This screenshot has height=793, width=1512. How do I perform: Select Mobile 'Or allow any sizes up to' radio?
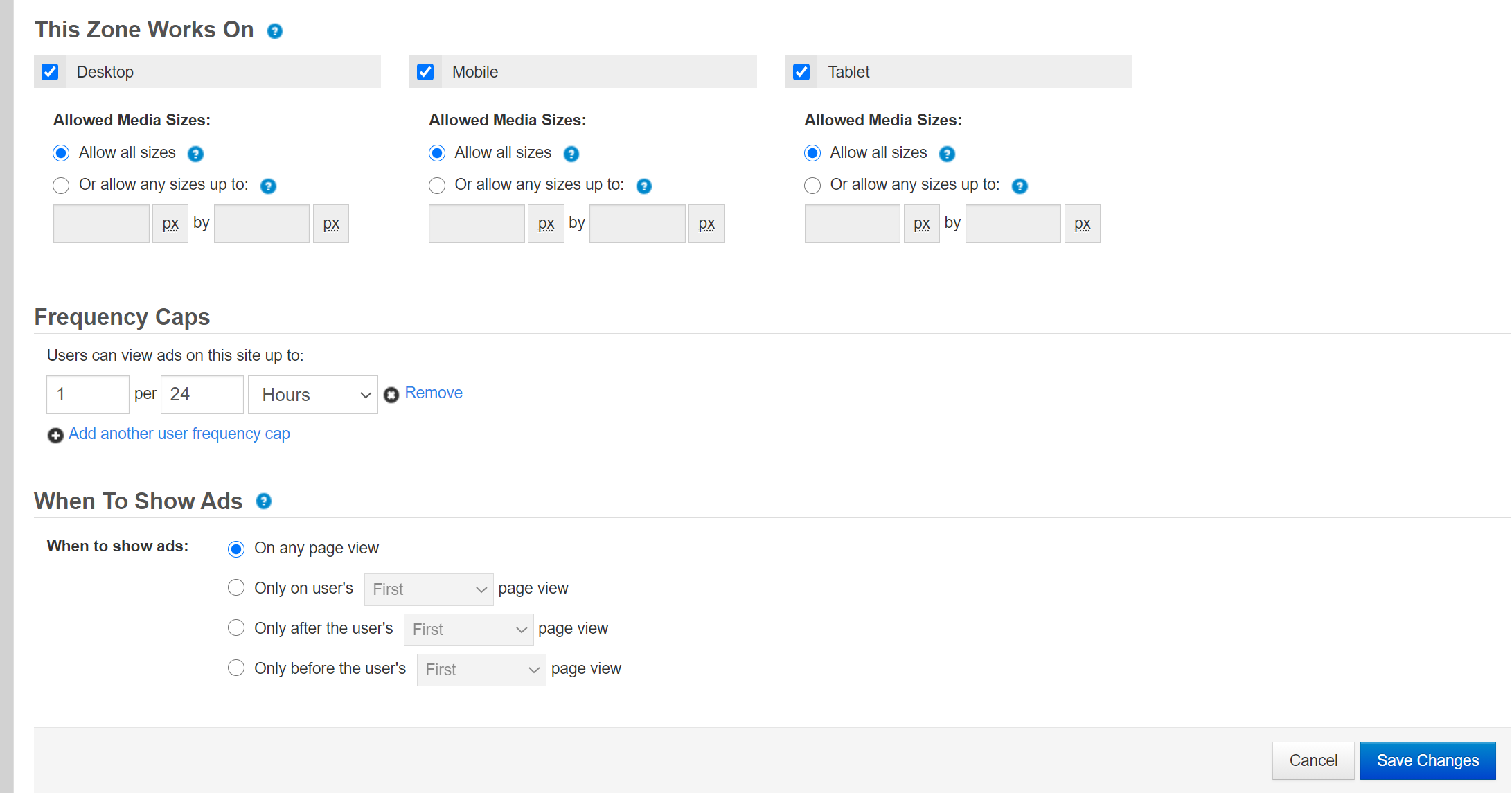(437, 186)
